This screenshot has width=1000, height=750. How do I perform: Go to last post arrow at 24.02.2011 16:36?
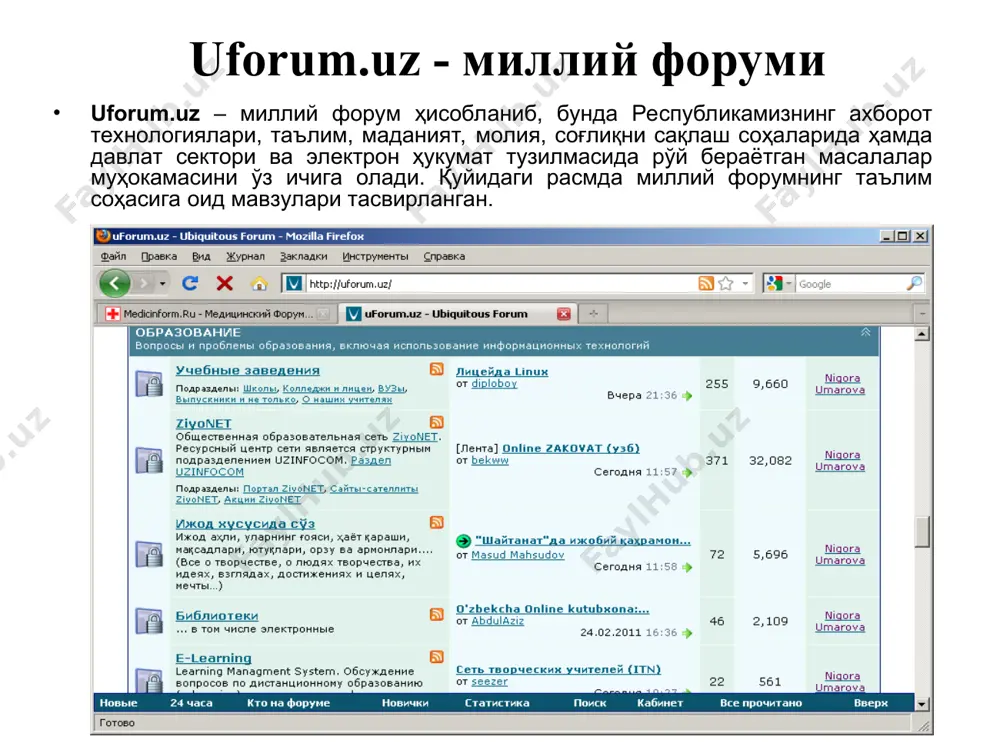(x=687, y=633)
